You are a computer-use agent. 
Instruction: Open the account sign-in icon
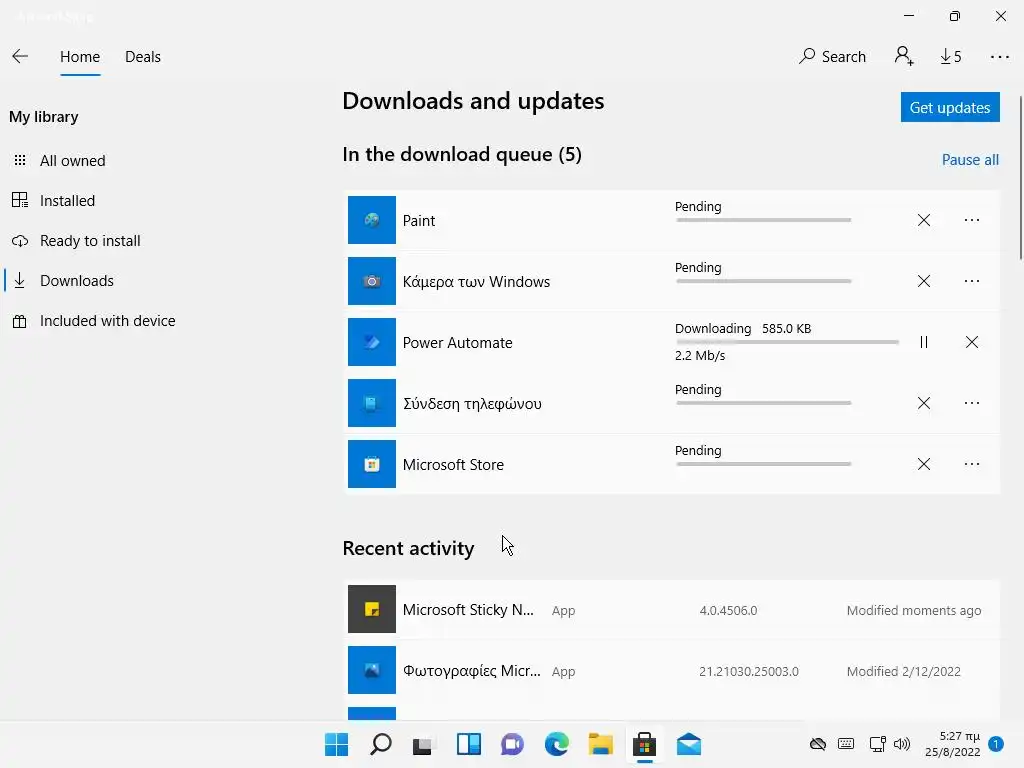pos(904,57)
